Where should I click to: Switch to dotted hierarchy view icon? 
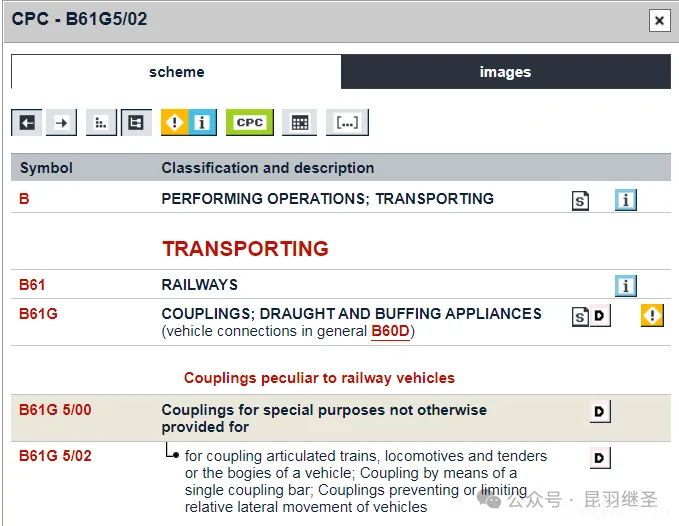(x=100, y=123)
